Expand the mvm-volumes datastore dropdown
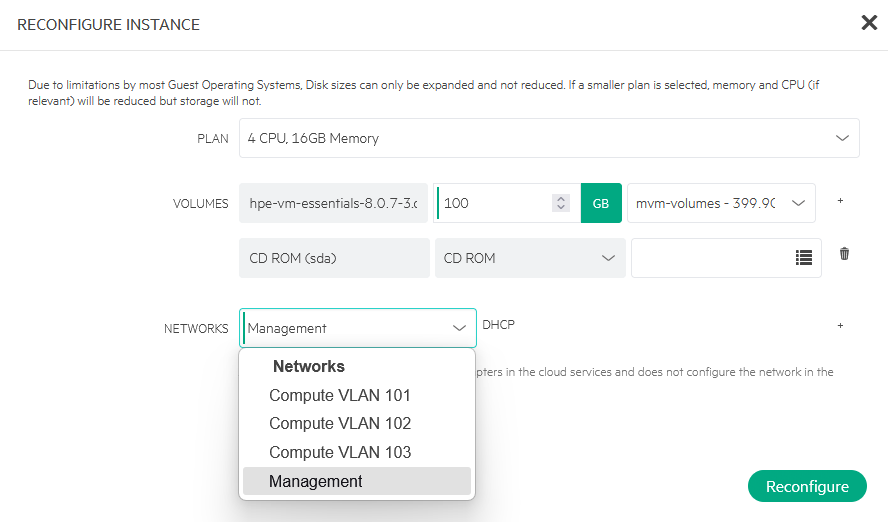Screen dimensions: 888x522 (720, 203)
